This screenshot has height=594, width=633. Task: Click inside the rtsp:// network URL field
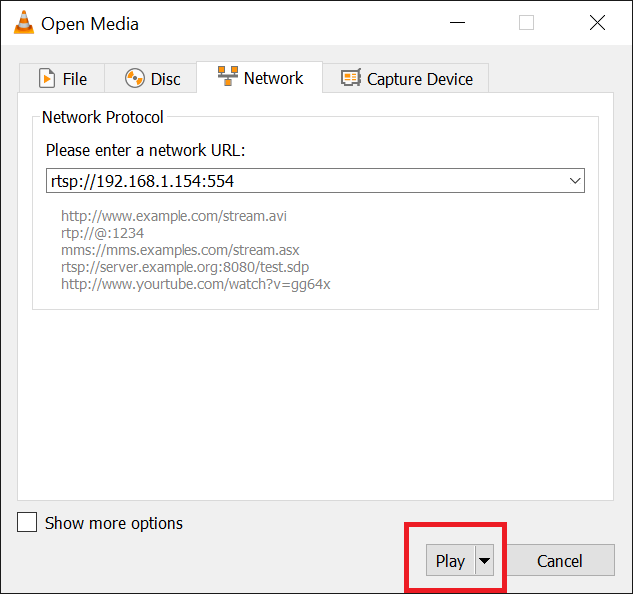[x=300, y=181]
